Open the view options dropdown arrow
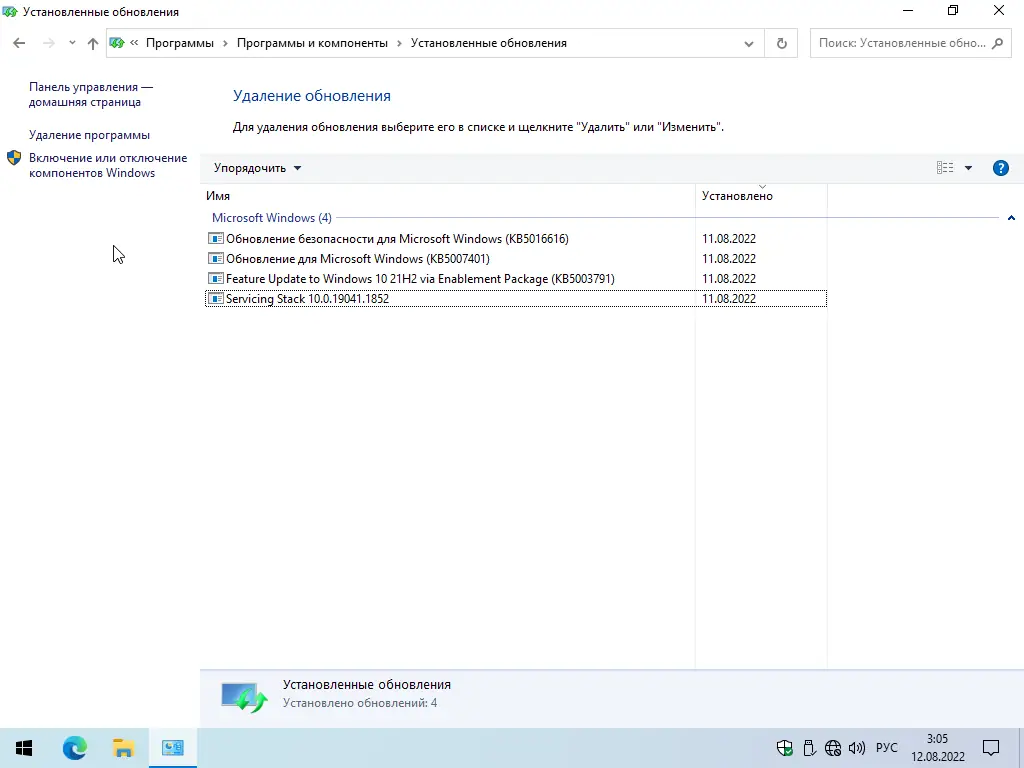This screenshot has height=768, width=1024. tap(968, 168)
